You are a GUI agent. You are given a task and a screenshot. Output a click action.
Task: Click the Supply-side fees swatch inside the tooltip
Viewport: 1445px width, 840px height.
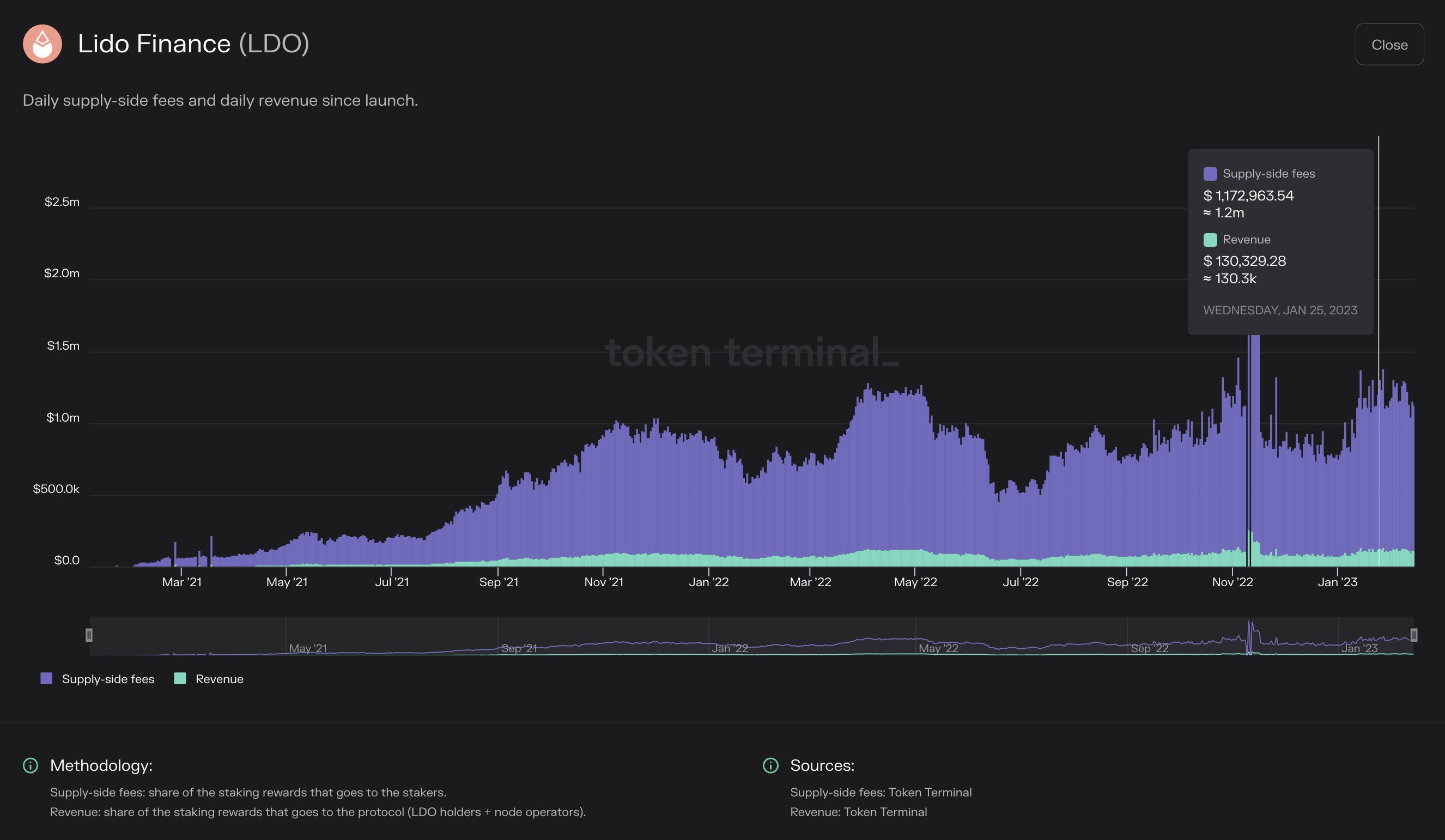[x=1210, y=173]
